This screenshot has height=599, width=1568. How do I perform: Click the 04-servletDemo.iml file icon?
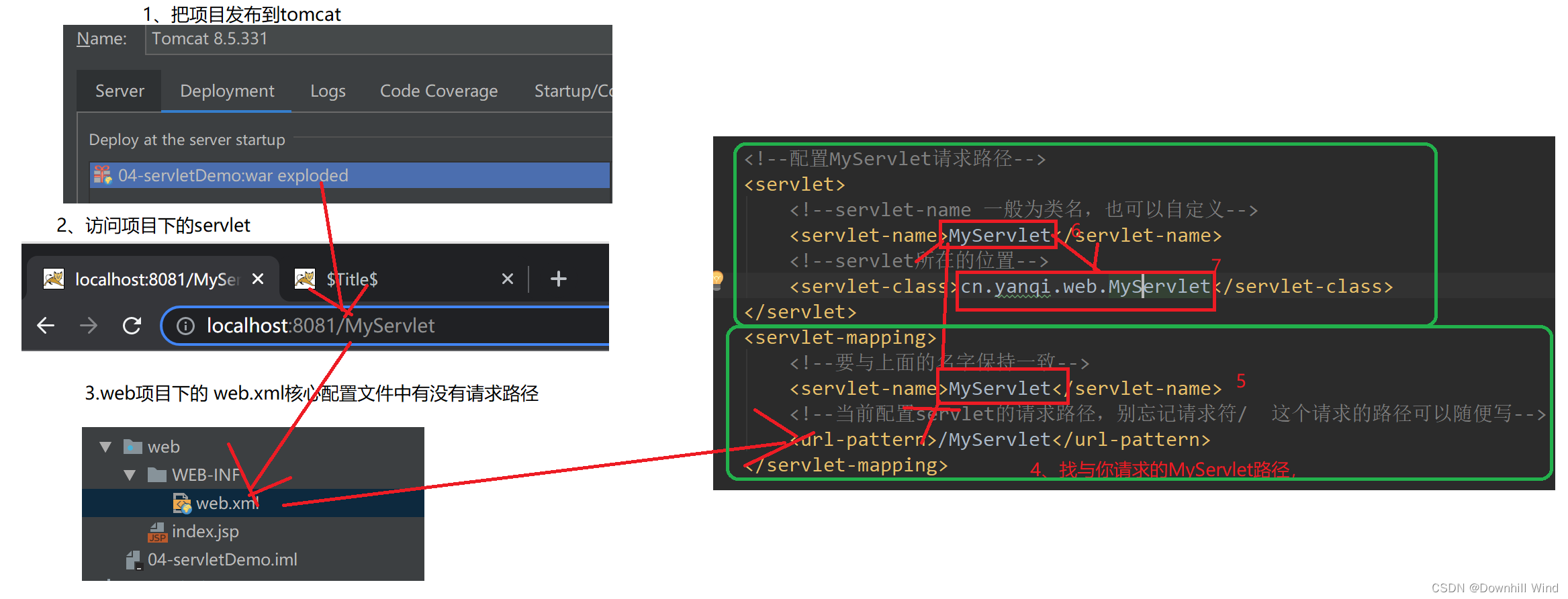[134, 560]
